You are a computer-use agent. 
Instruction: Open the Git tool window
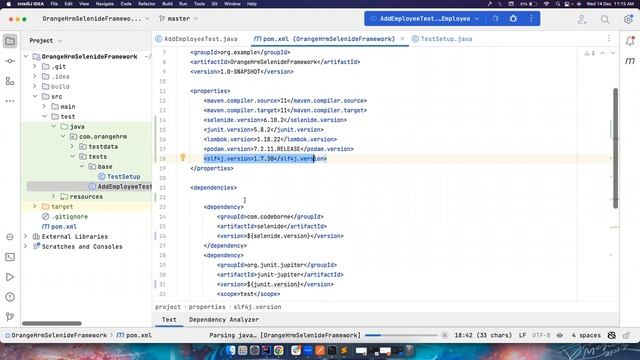tap(10, 317)
